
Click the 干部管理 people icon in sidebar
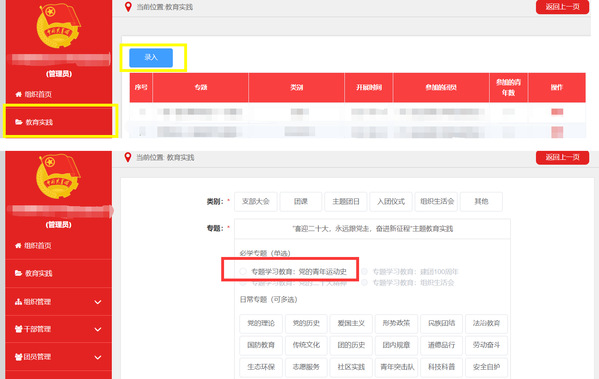(18, 329)
